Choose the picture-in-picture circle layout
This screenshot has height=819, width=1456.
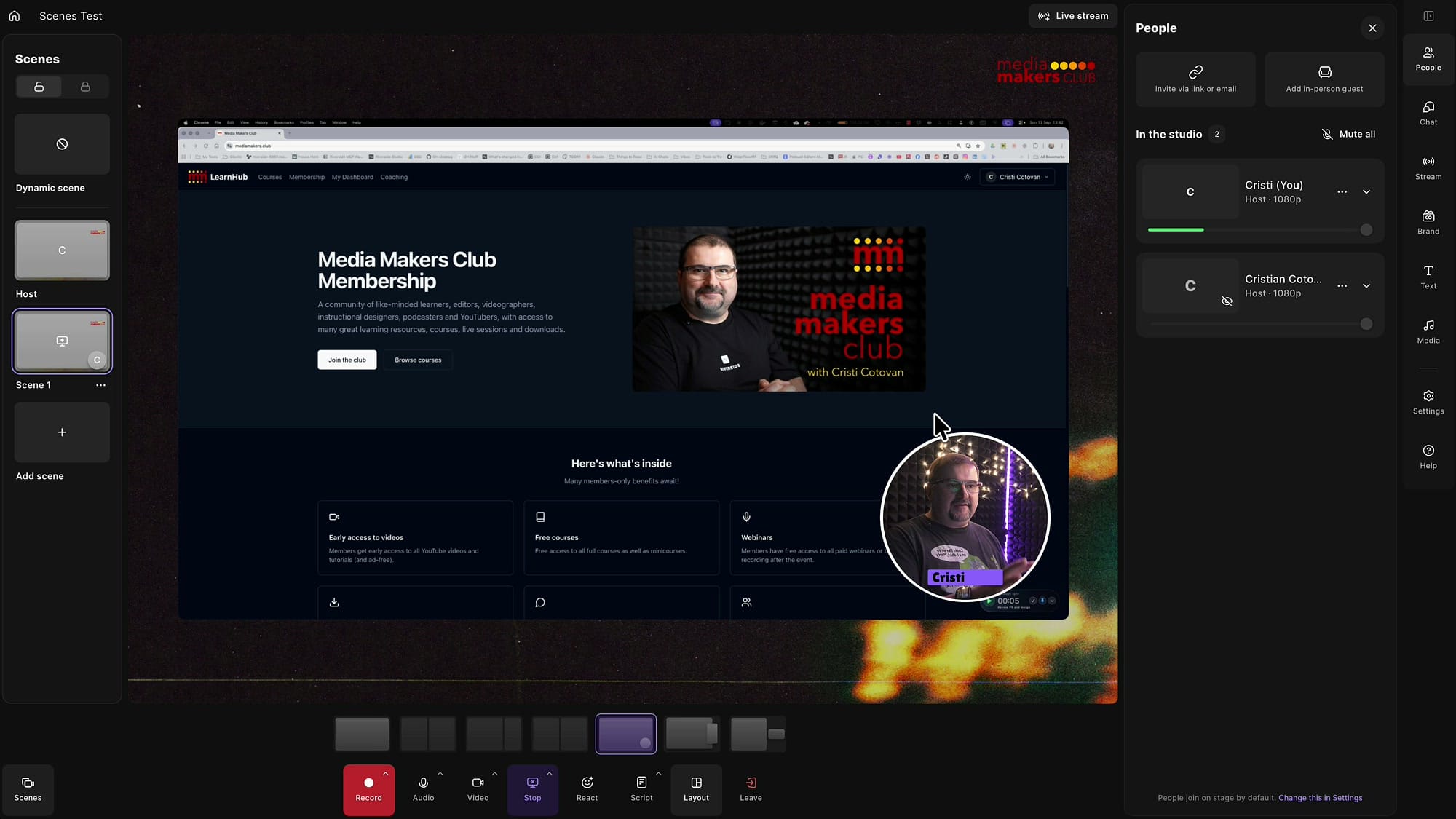click(625, 734)
